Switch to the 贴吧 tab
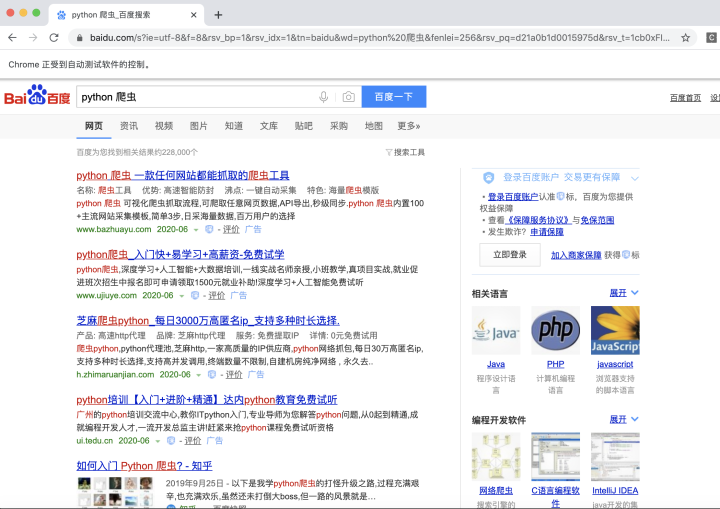Image resolution: width=720 pixels, height=509 pixels. pos(304,126)
